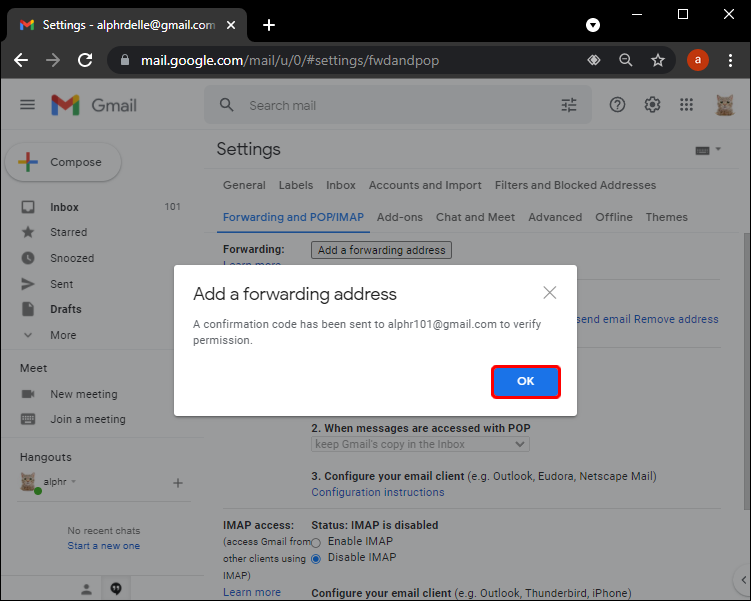
Task: Click the OK button in dialog
Action: (x=525, y=382)
